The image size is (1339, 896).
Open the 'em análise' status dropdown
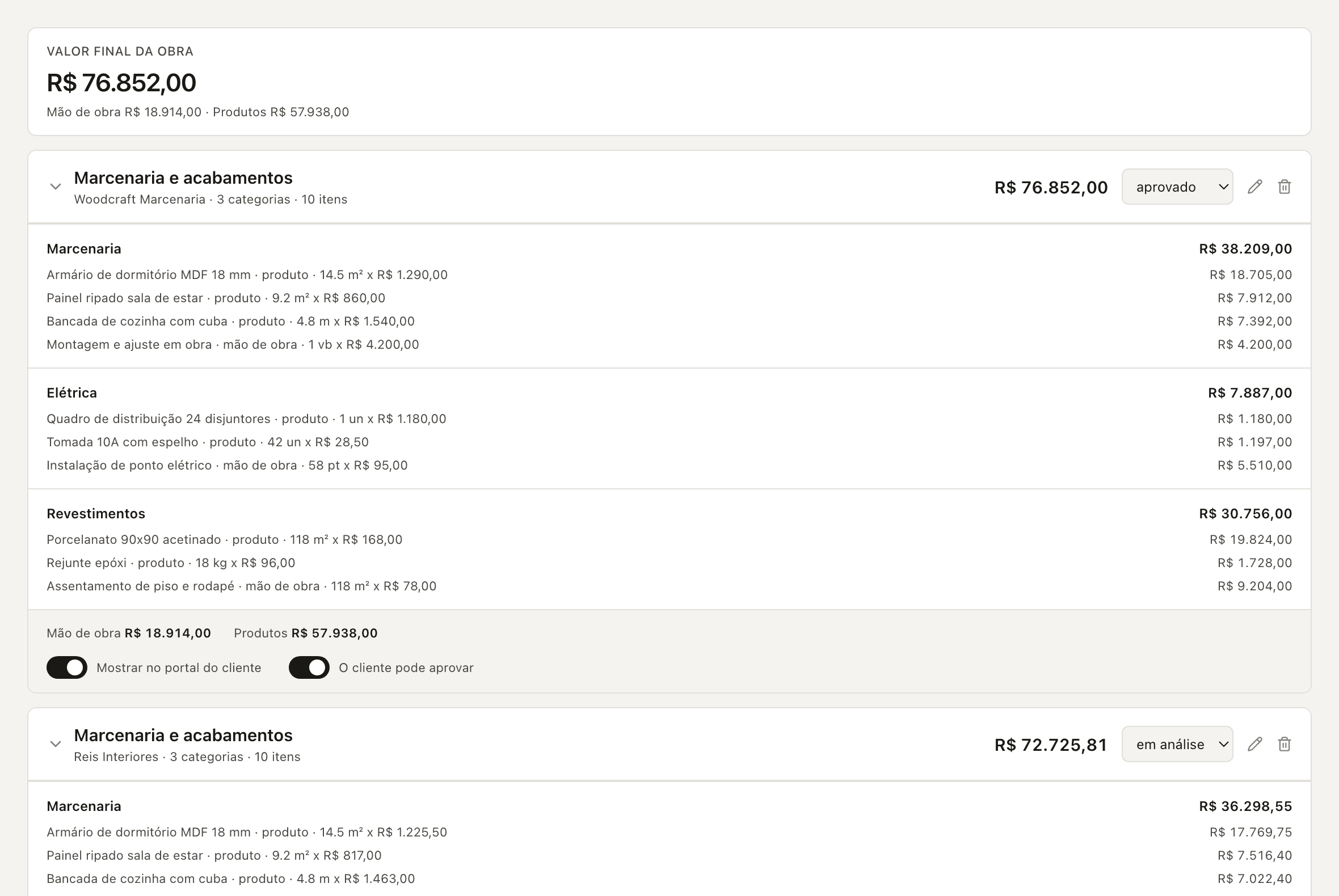coord(1177,744)
